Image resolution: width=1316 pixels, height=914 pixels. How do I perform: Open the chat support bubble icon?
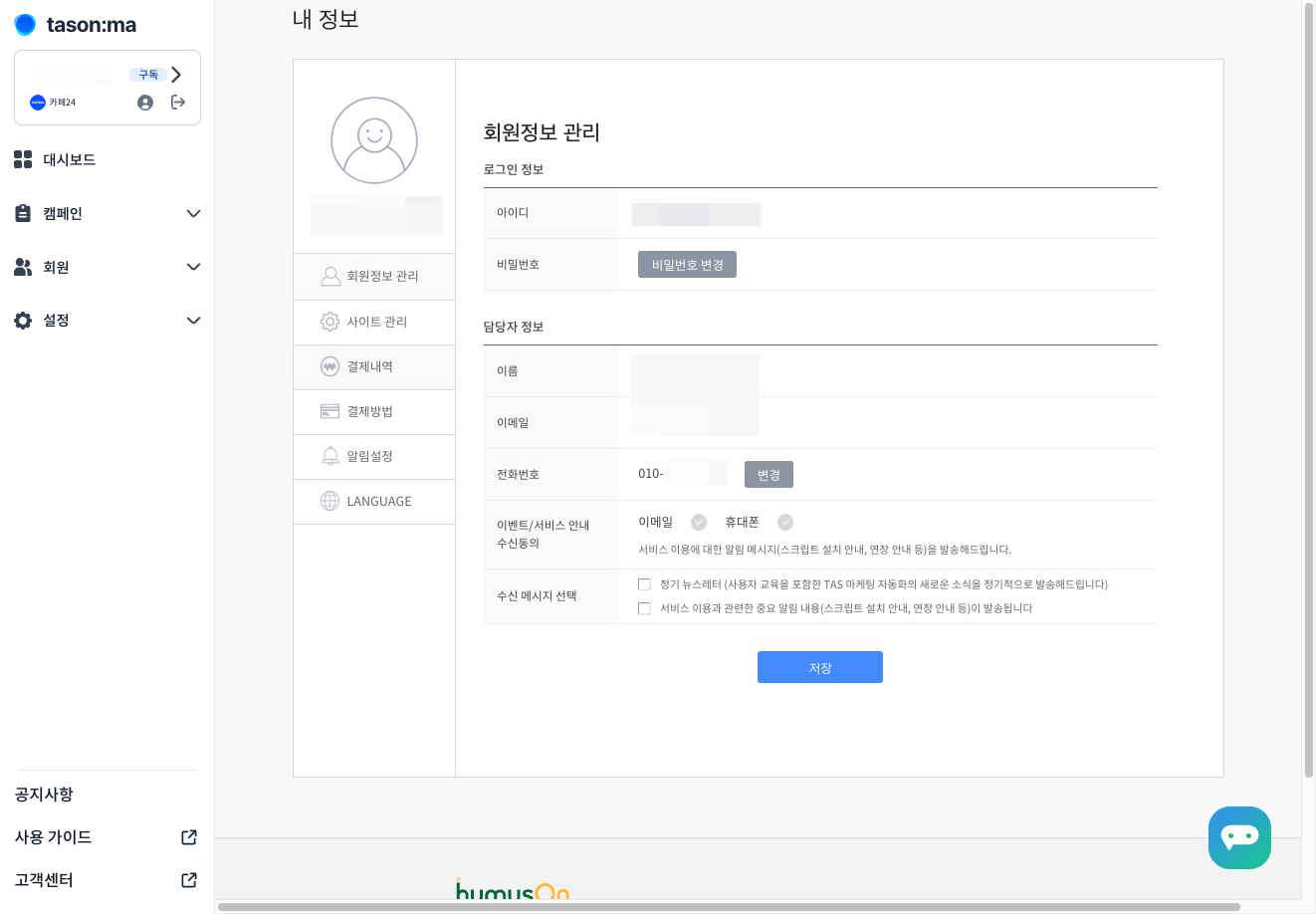click(1239, 837)
